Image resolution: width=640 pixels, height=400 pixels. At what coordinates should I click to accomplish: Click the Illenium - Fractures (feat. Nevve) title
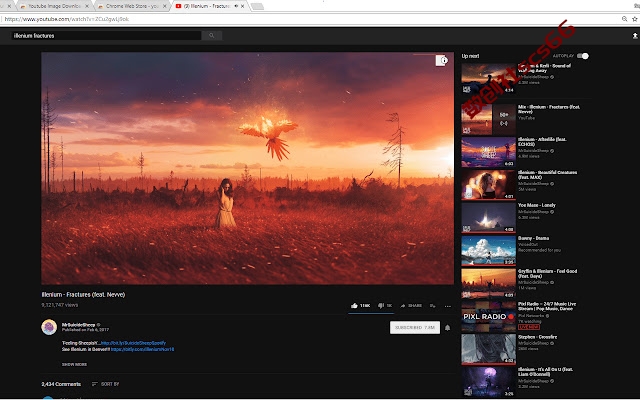point(83,294)
